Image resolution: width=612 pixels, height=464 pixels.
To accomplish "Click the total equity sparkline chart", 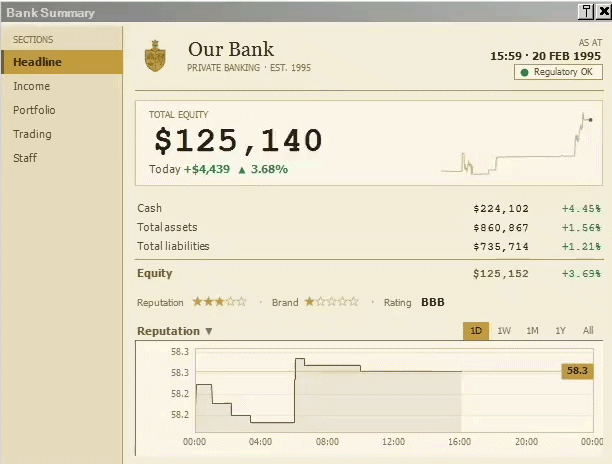I will [x=518, y=144].
